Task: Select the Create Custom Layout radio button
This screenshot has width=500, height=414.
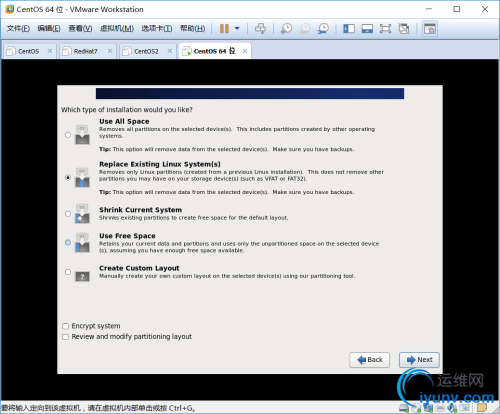Action: point(68,272)
